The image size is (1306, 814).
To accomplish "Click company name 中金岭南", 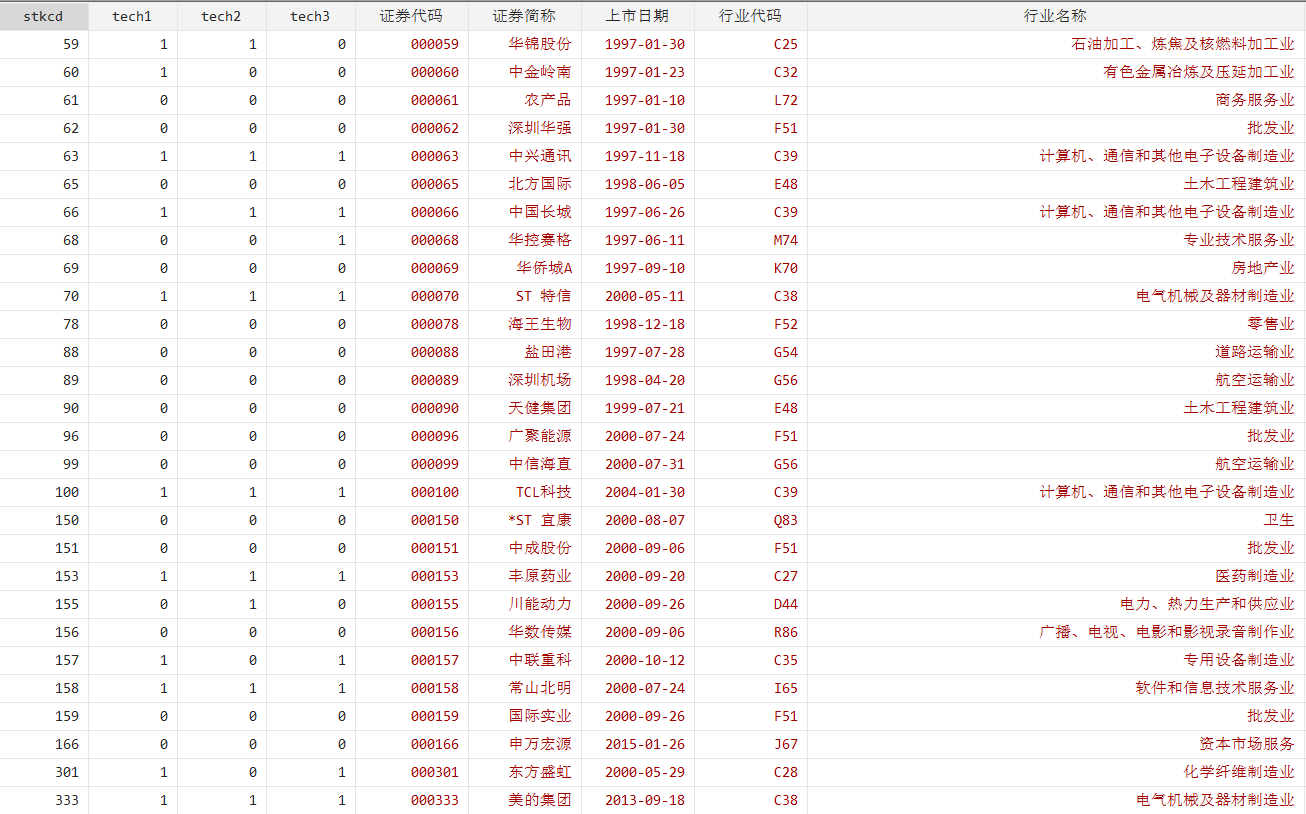I will [540, 72].
